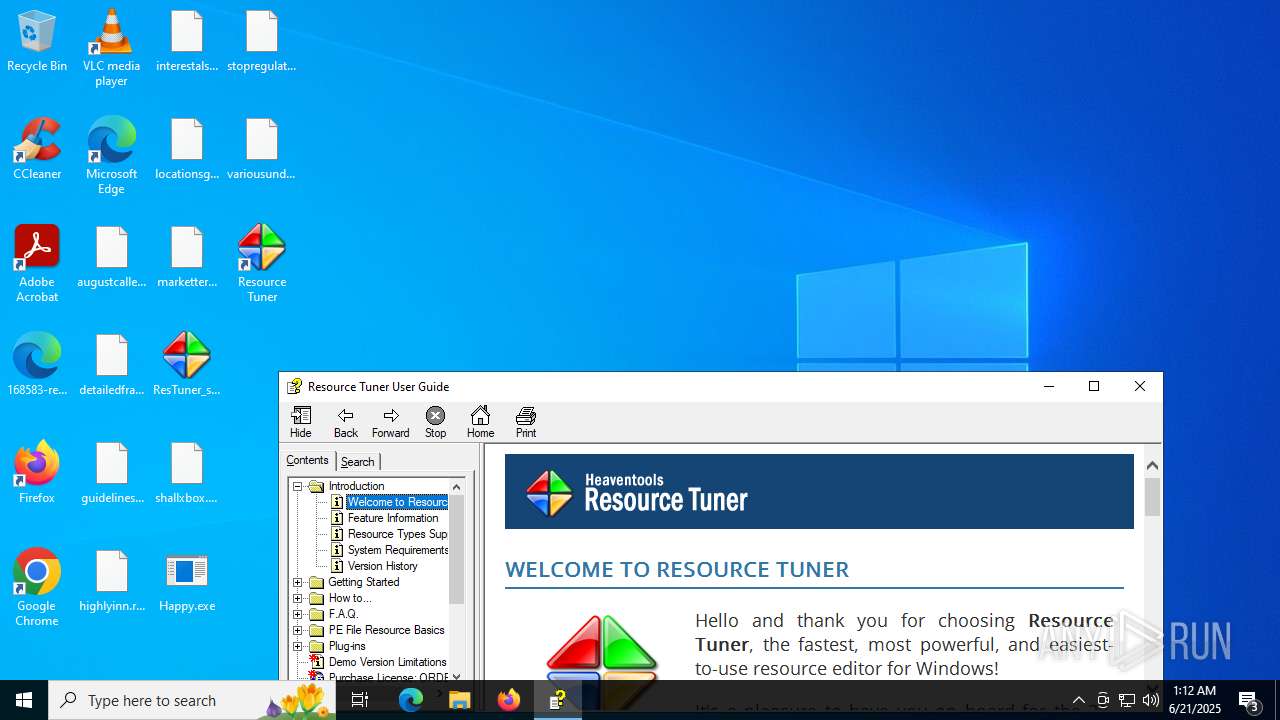Select the CCleaner desktop shortcut
The width and height of the screenshot is (1280, 720).
pos(37,150)
